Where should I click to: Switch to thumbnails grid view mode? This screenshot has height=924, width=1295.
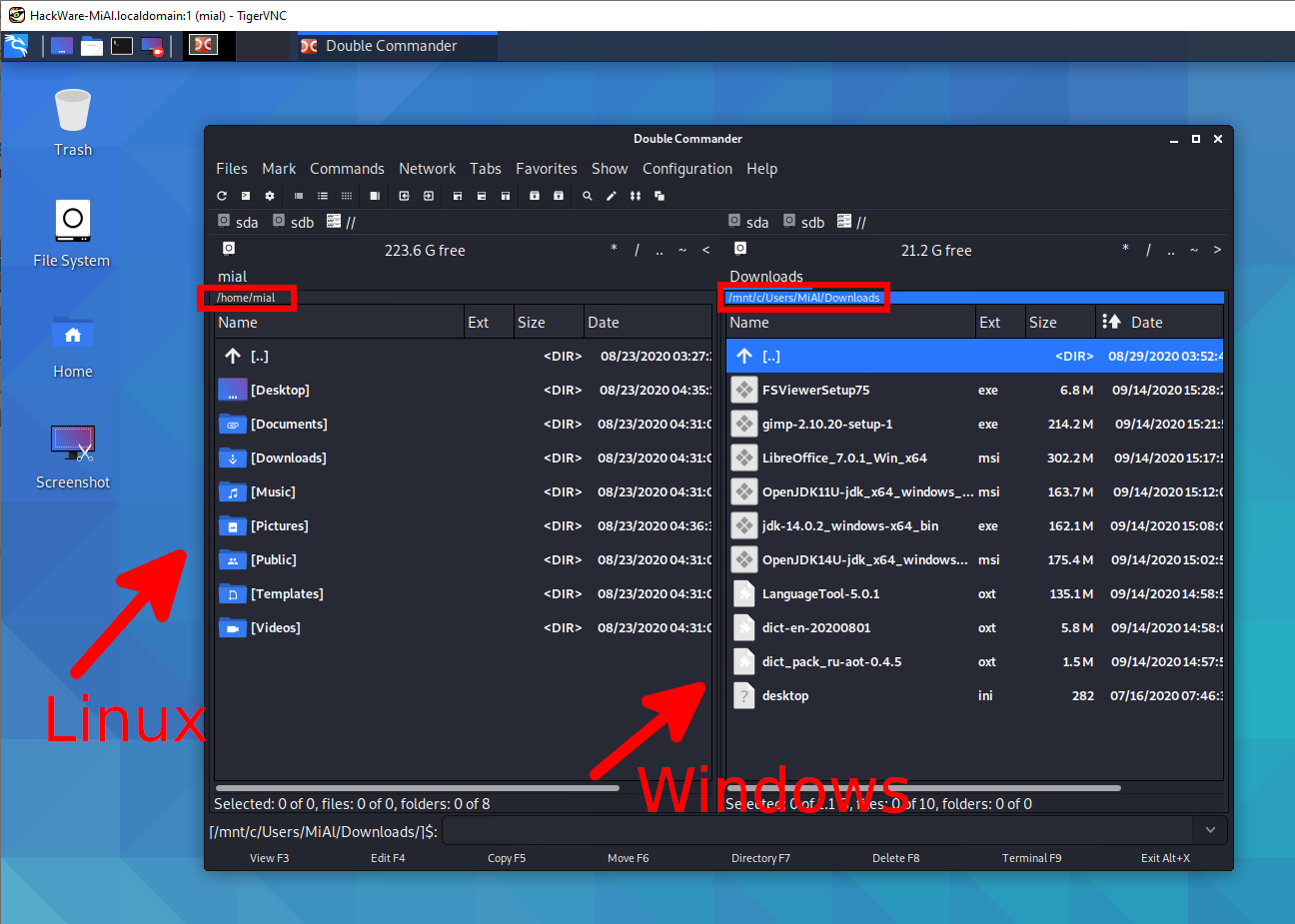[347, 196]
